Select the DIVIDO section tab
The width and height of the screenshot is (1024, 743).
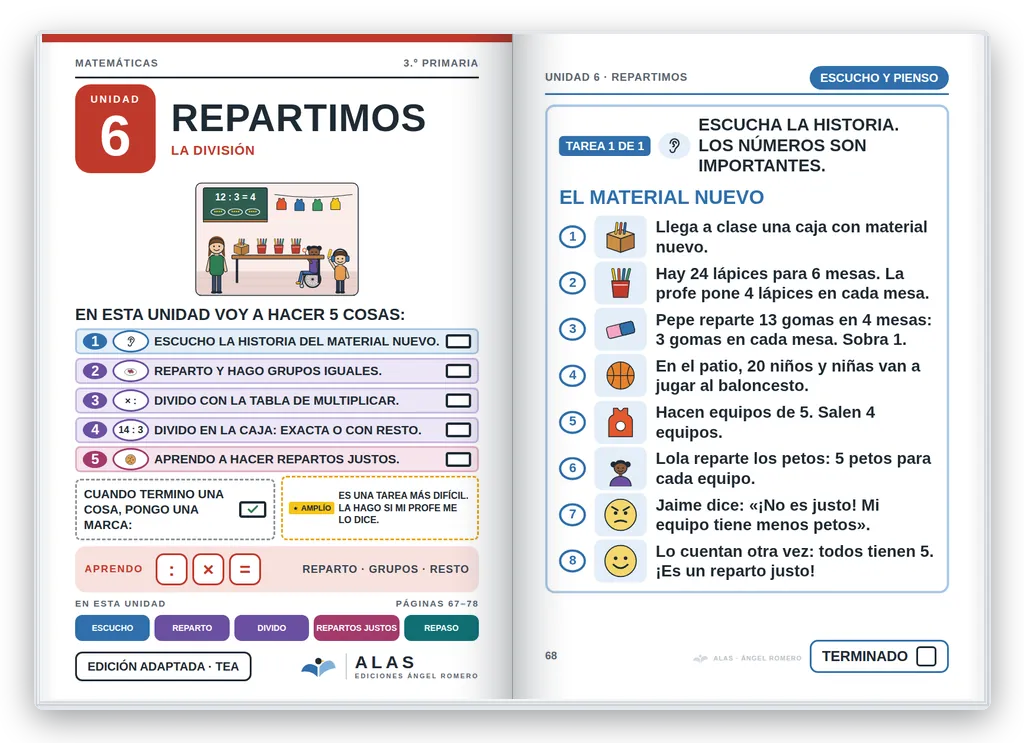tap(272, 628)
